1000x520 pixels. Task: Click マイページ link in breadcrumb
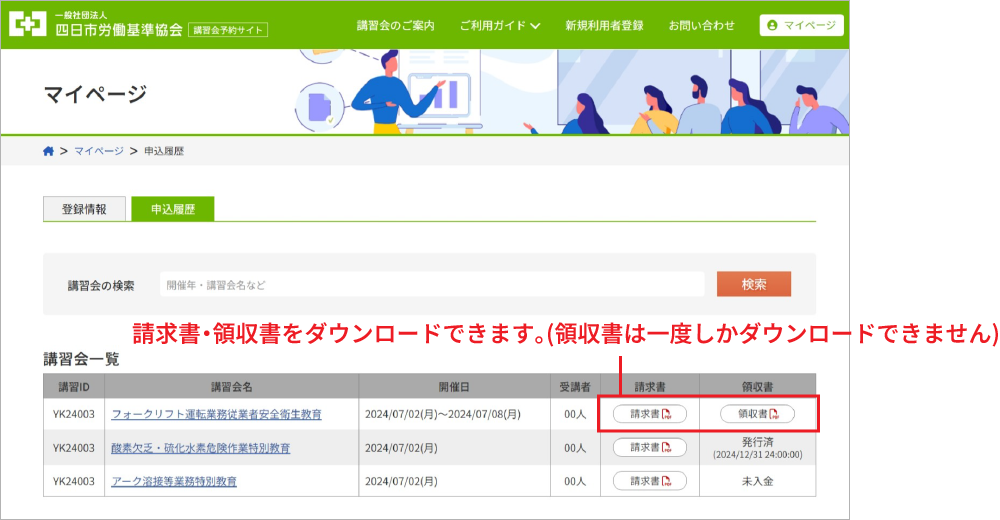point(99,151)
